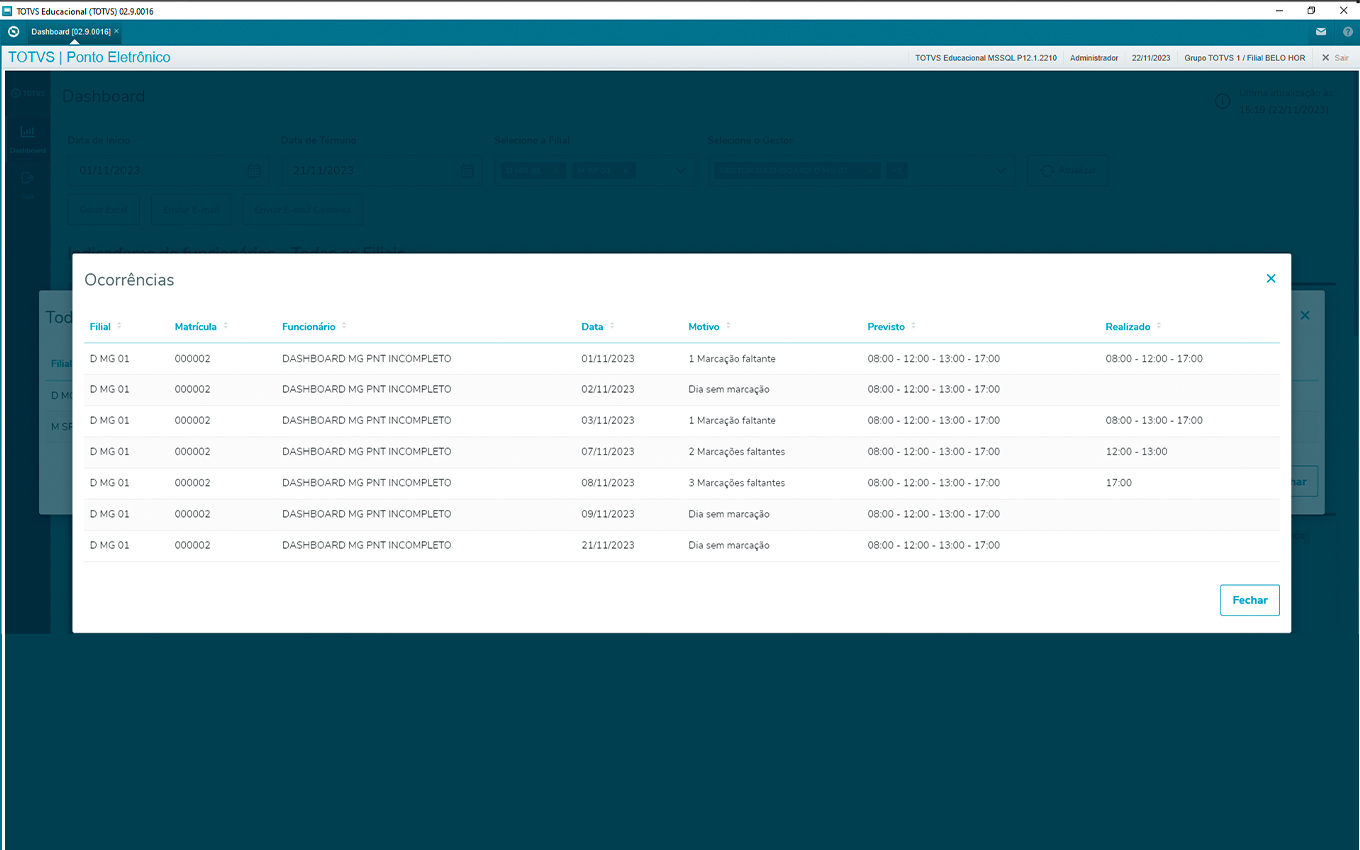The width and height of the screenshot is (1360, 850).
Task: Select the Grupo TOTVS 1 / Filial selector
Action: coord(1244,58)
